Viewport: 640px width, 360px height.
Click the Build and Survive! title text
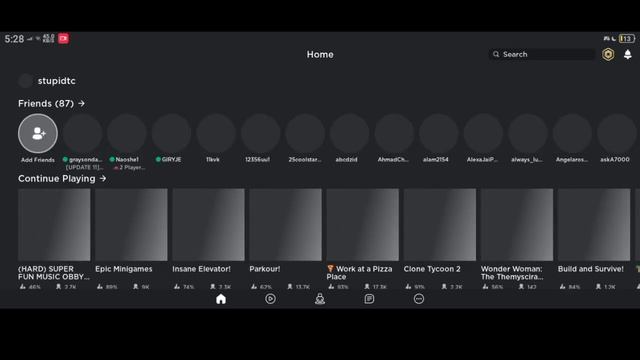pyautogui.click(x=591, y=269)
